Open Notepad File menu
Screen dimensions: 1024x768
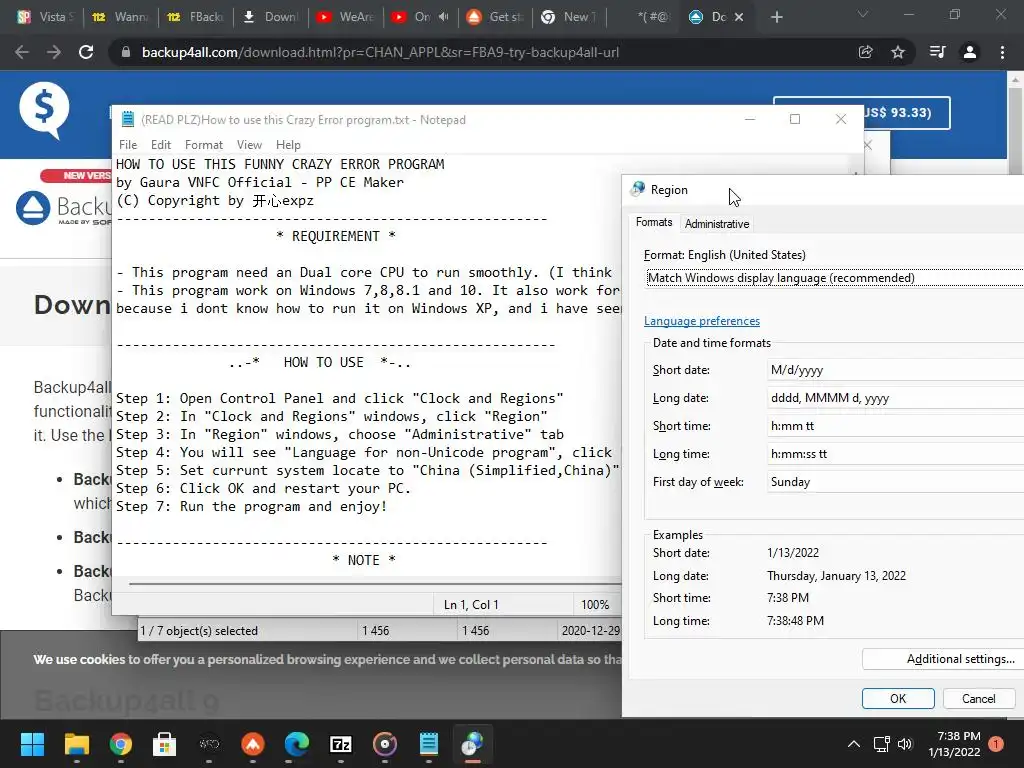[128, 144]
